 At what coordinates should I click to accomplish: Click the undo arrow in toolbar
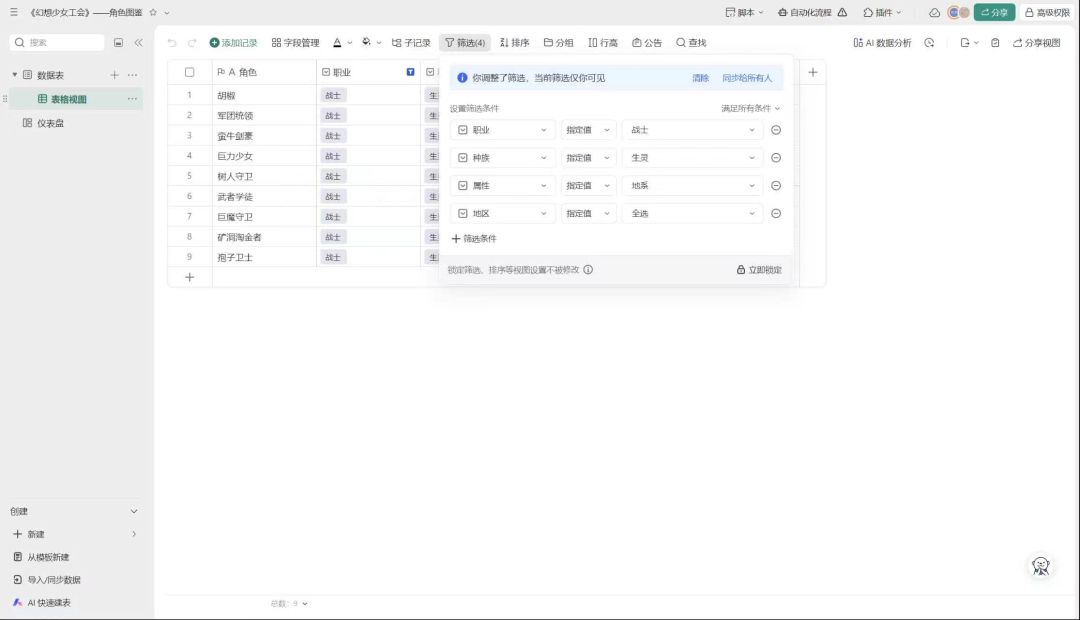[171, 43]
